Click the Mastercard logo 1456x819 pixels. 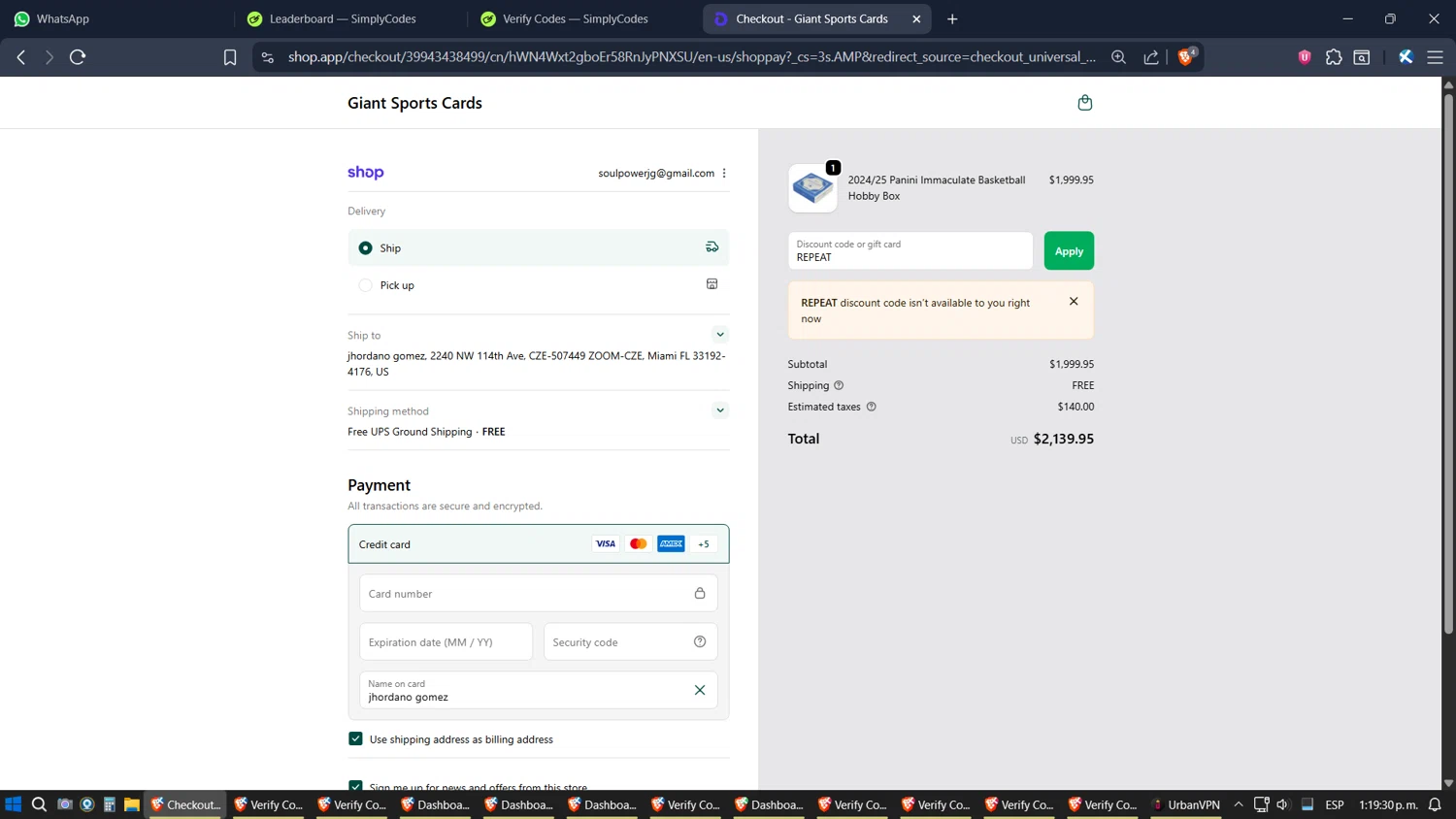click(638, 543)
